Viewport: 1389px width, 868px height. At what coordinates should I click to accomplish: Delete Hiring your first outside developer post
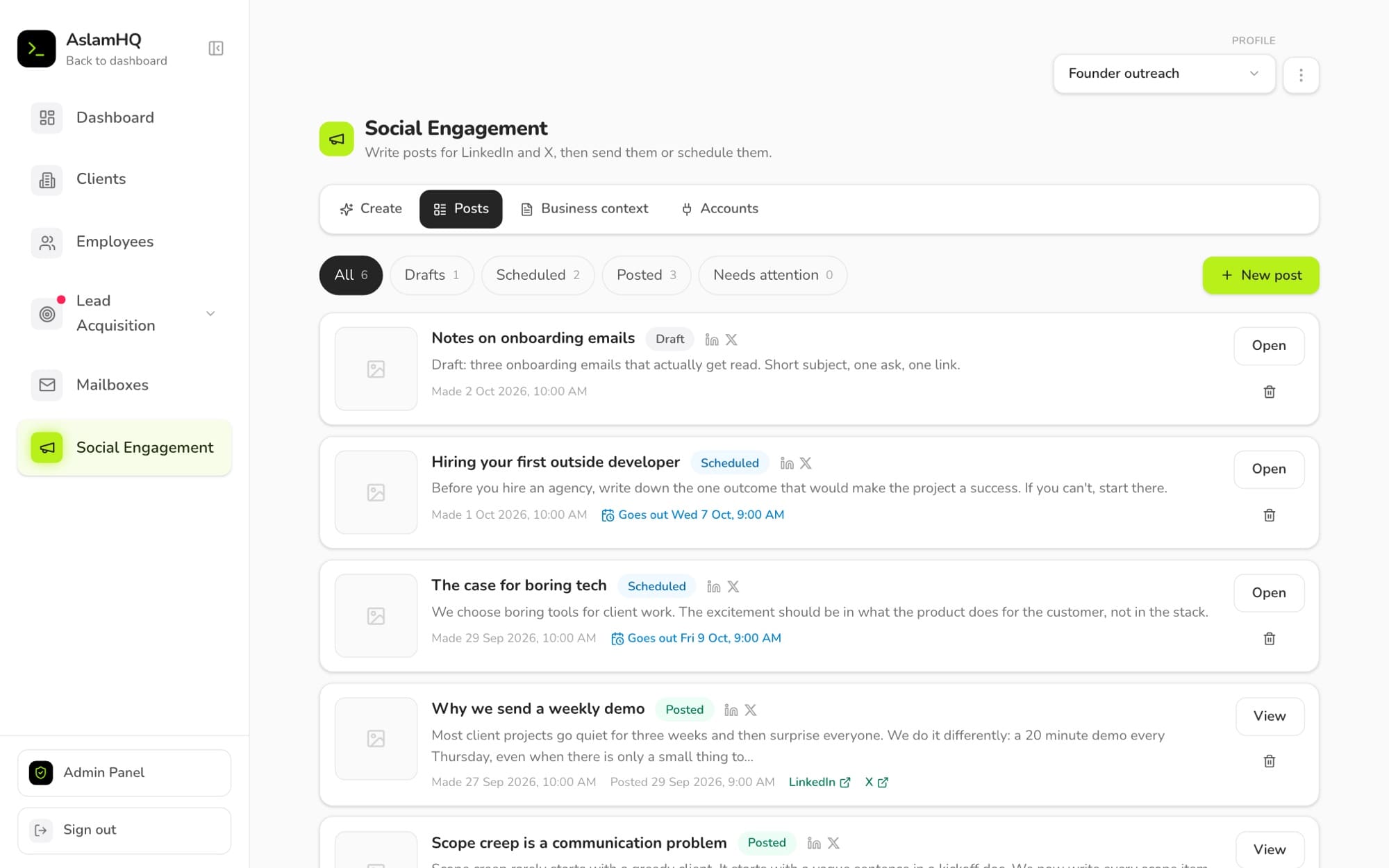[1269, 516]
